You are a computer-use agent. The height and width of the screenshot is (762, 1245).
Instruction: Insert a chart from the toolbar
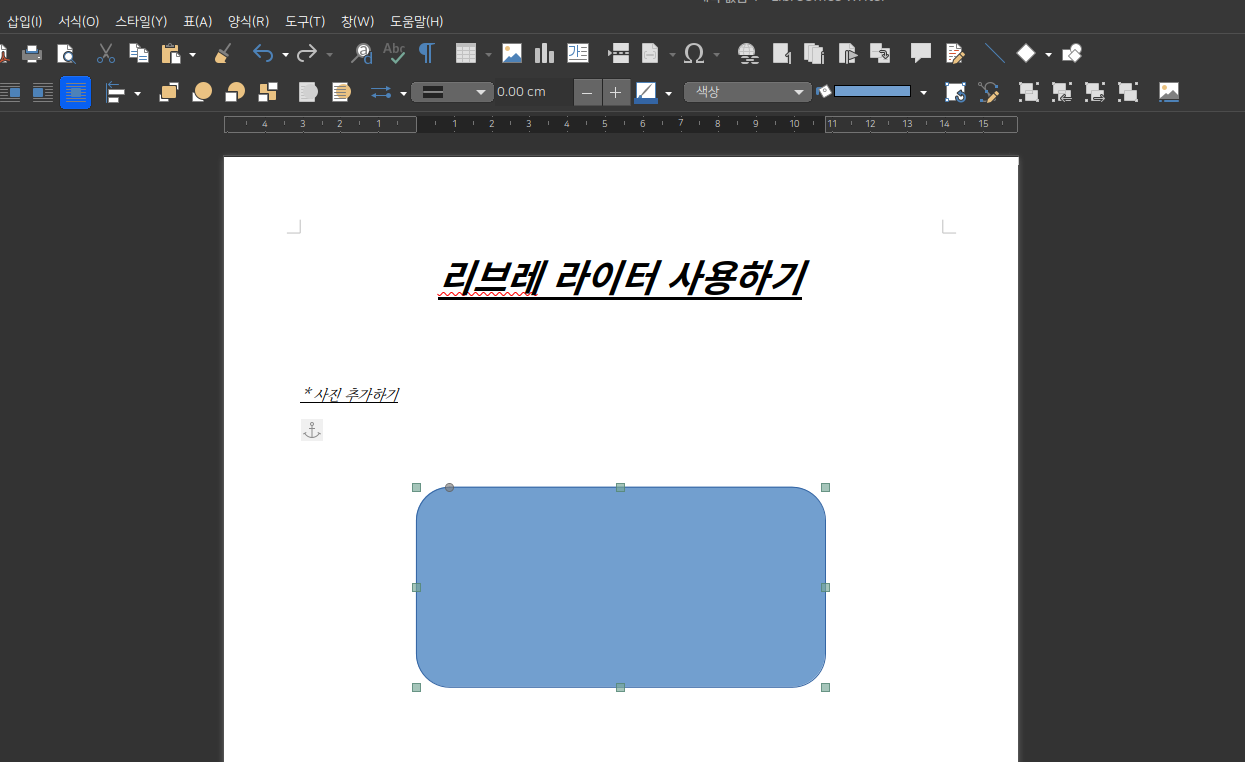click(544, 54)
